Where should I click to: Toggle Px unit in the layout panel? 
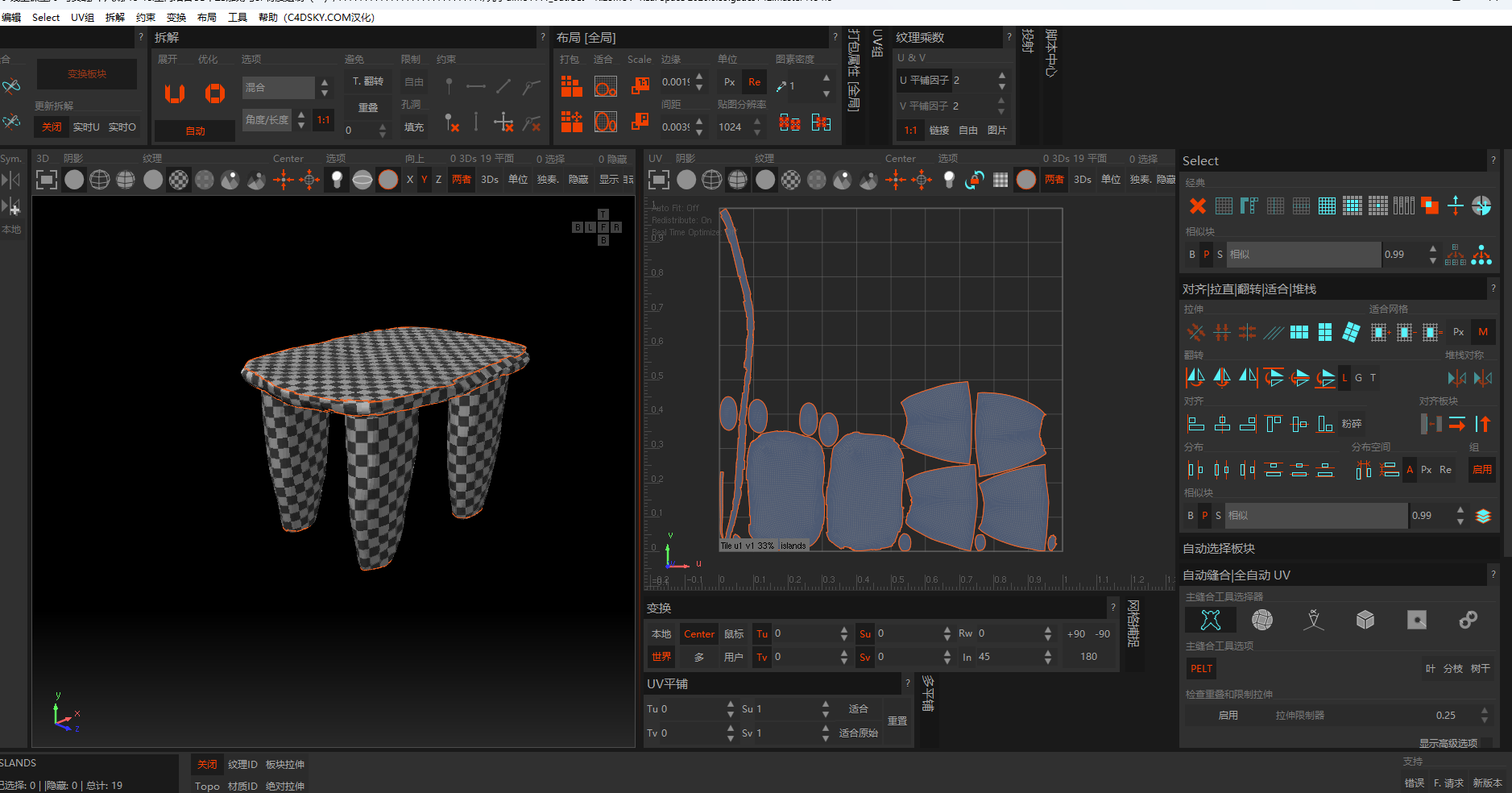(729, 82)
